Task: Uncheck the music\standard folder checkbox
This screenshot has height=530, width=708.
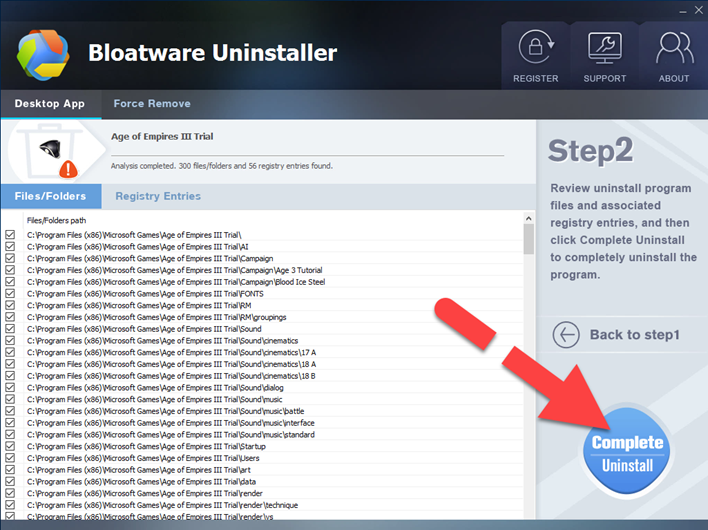Action: click(x=10, y=434)
